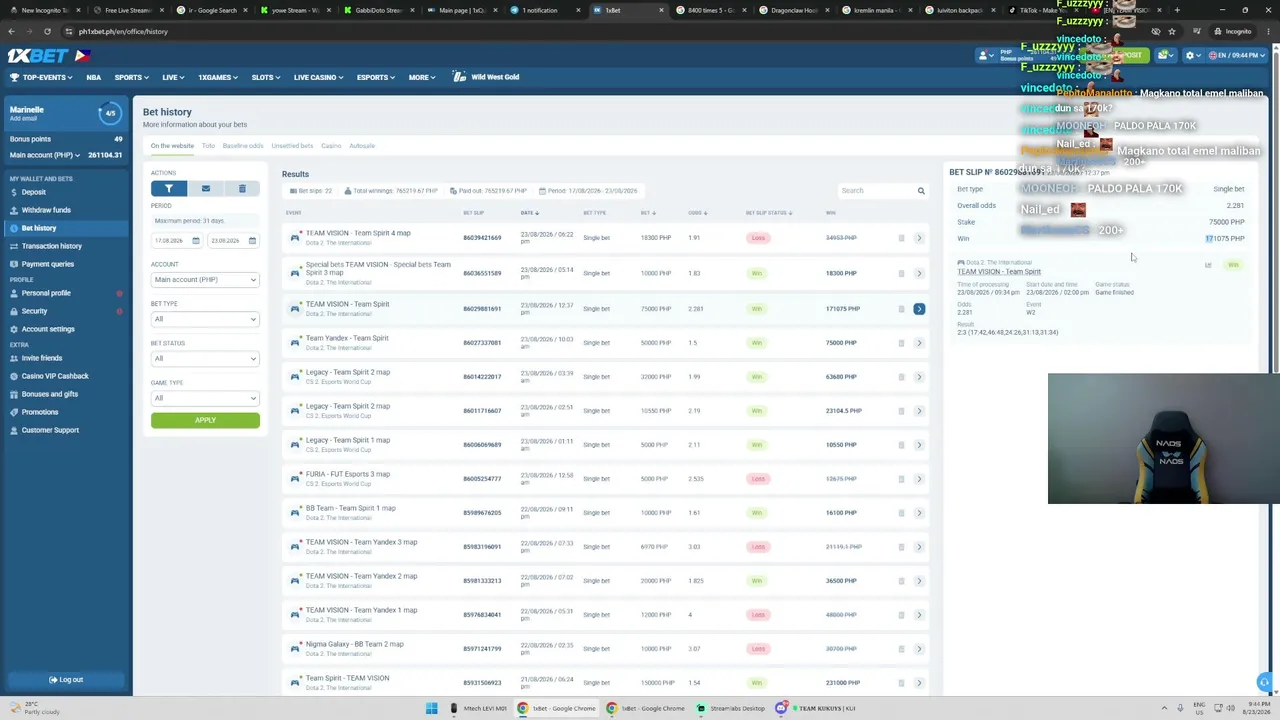
Task: Switch to the ir - Google Search browser tab
Action: coord(212,10)
